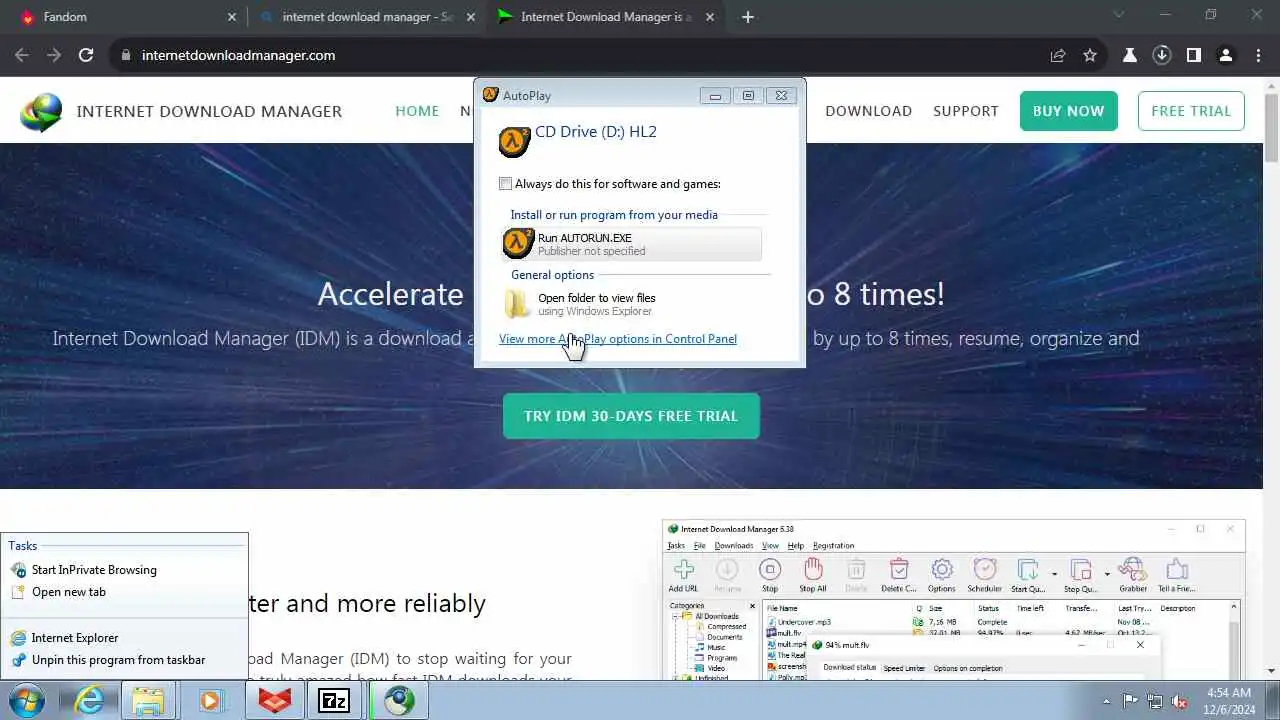Go to HOME in the site navigation
The height and width of the screenshot is (720, 1280).
[x=417, y=111]
